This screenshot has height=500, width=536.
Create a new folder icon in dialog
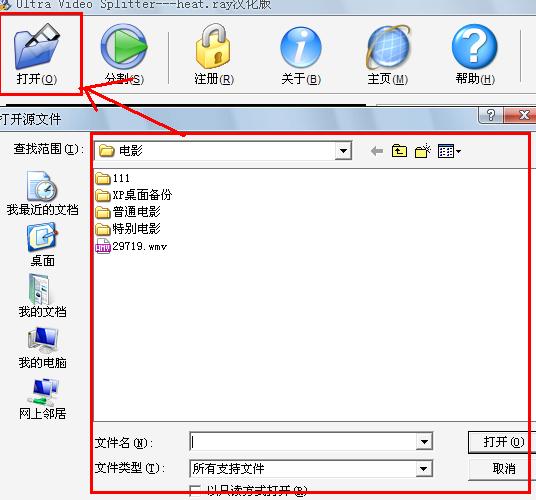pyautogui.click(x=423, y=151)
